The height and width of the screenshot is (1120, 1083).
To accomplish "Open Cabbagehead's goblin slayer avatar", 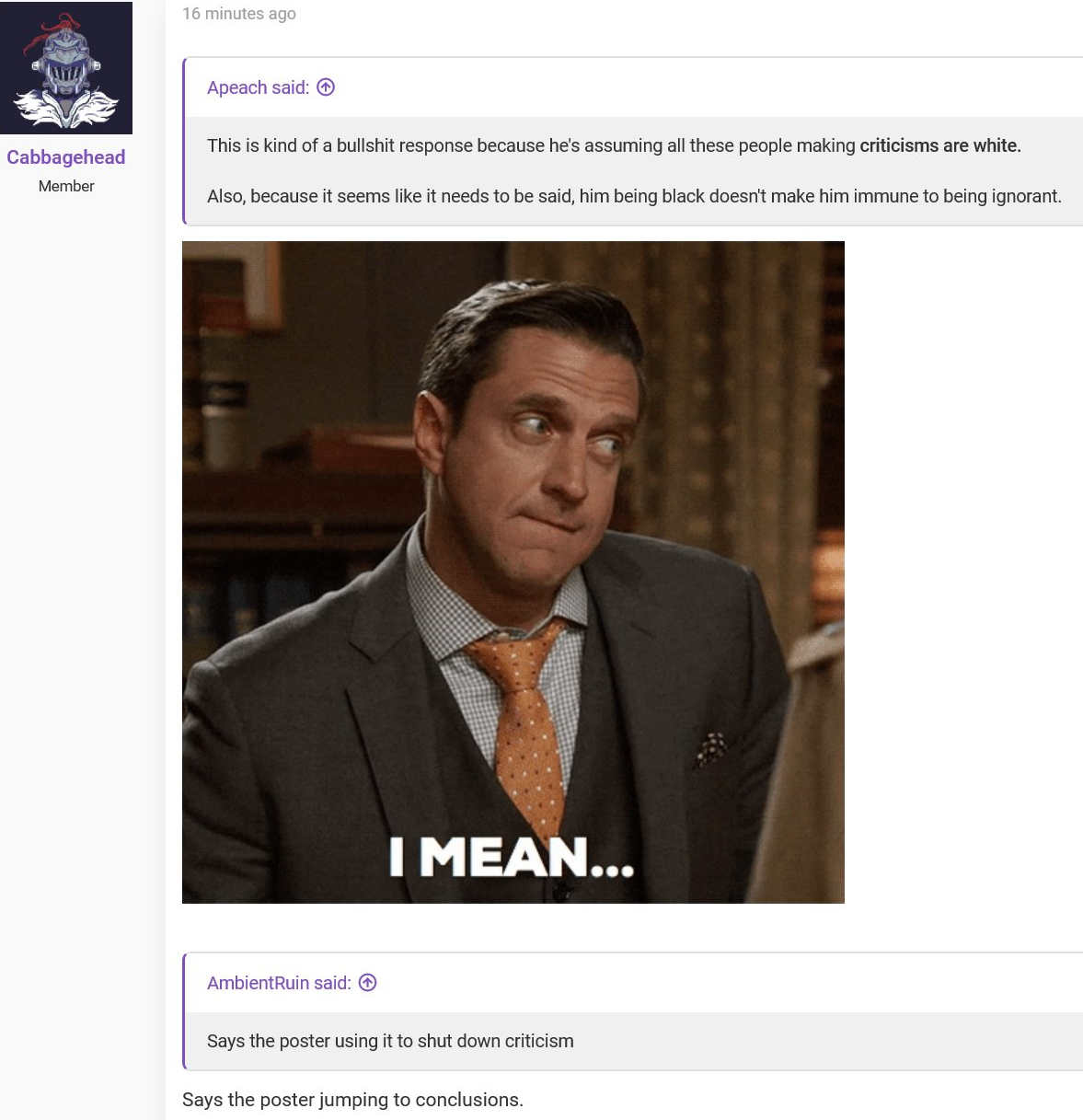I will click(x=66, y=68).
